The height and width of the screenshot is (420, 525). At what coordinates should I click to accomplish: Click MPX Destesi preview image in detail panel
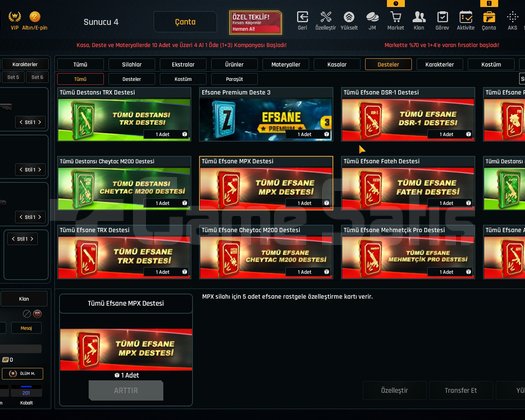click(x=126, y=349)
